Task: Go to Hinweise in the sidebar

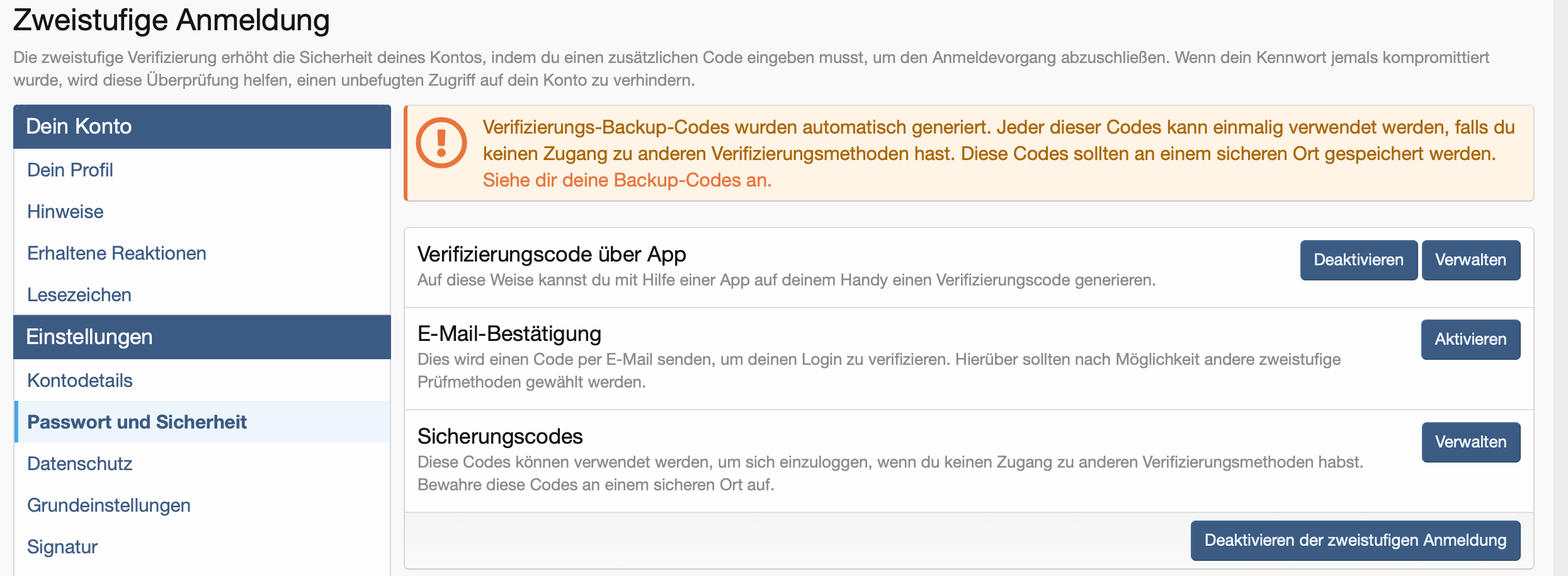Action: [x=65, y=212]
